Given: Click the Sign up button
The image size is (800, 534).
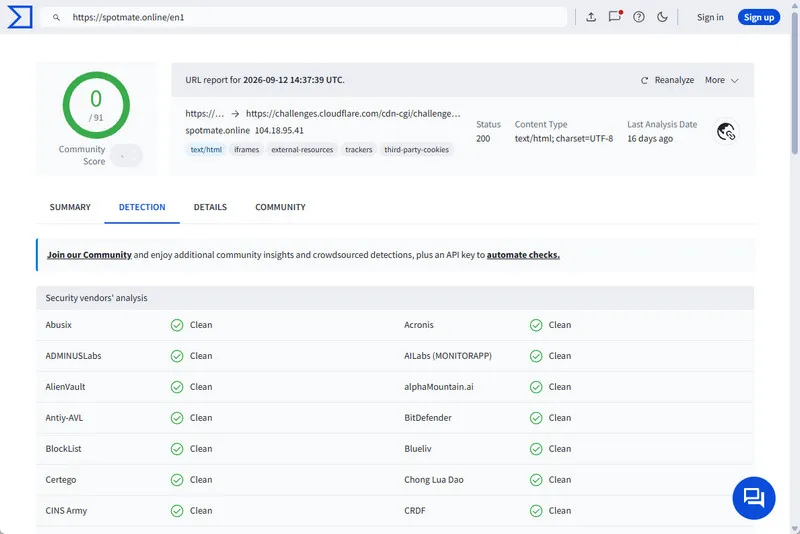Looking at the screenshot, I should tap(759, 17).
